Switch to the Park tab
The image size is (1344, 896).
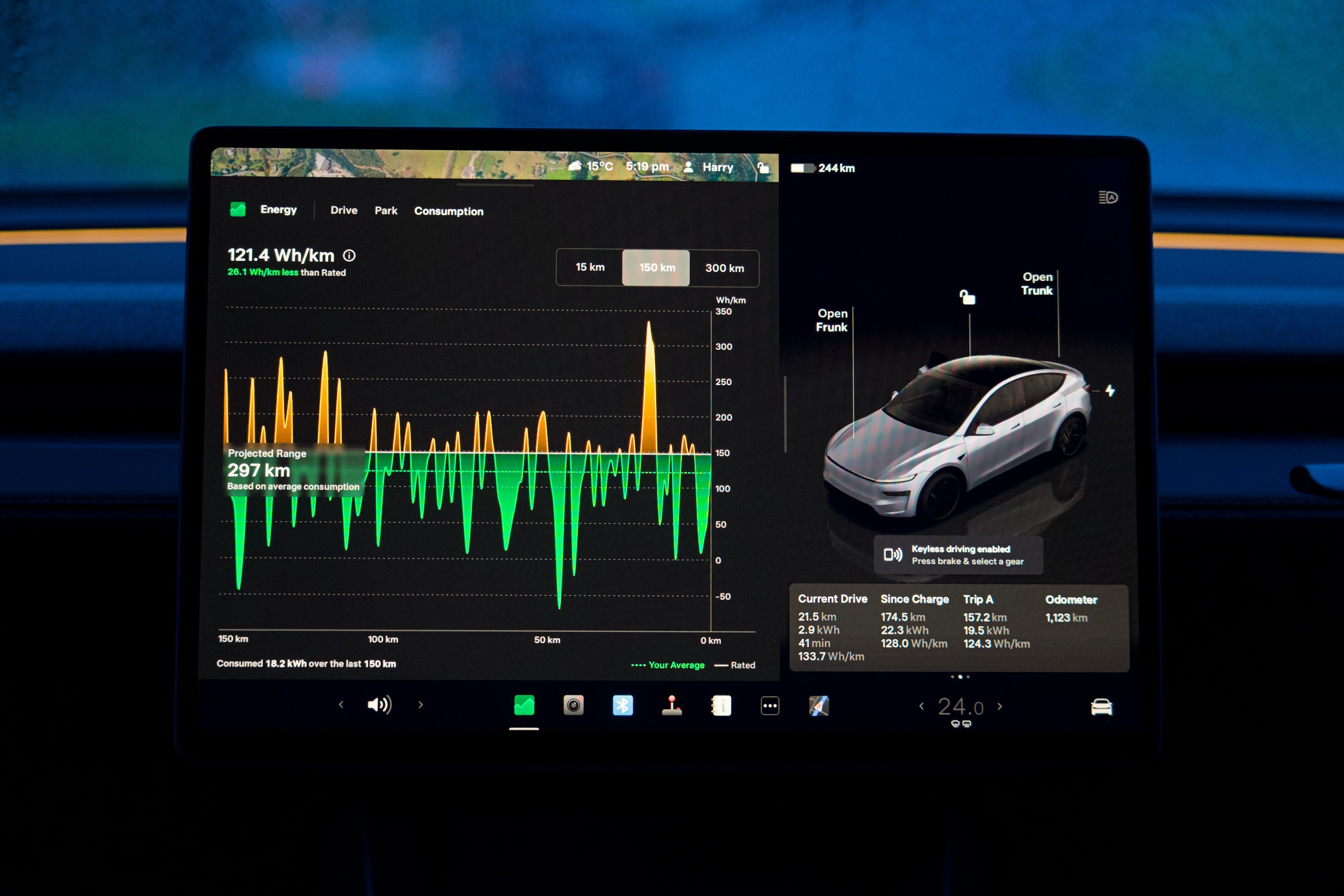[x=386, y=211]
